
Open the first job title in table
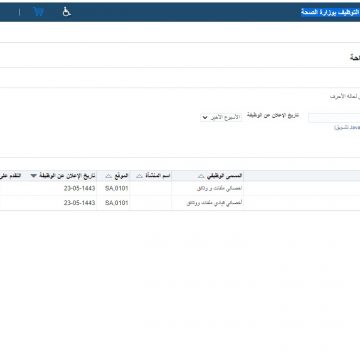click(220, 189)
